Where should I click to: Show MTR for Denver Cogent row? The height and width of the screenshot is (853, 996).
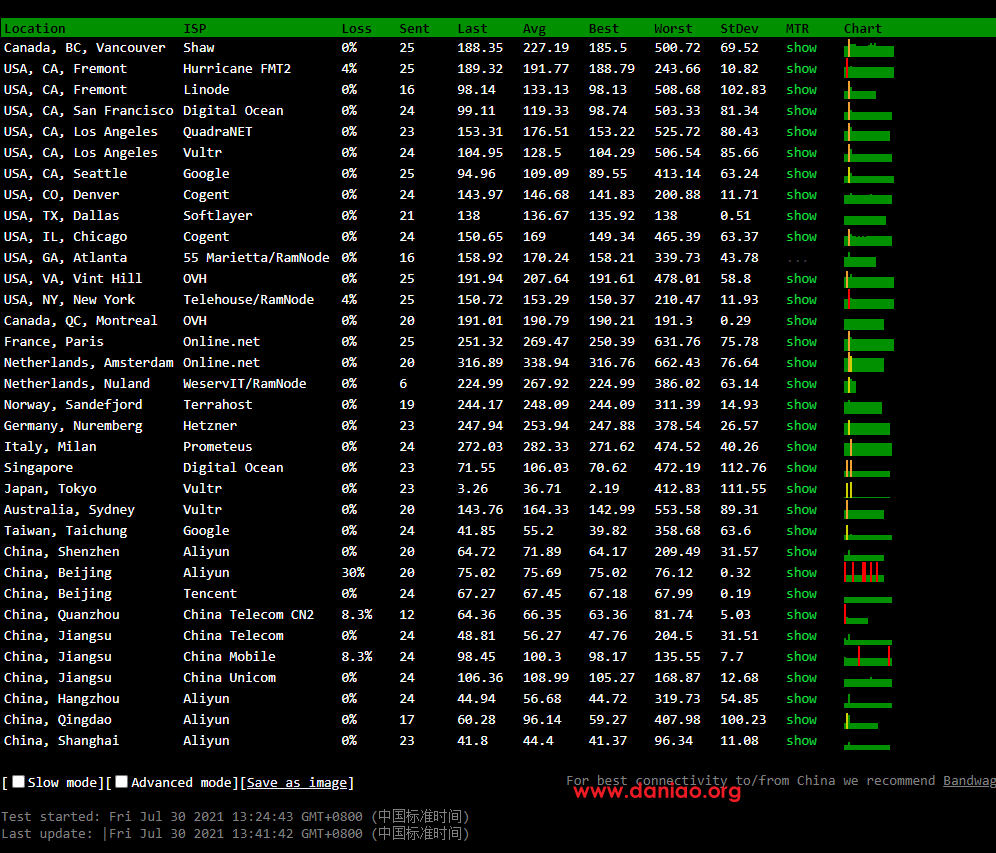pyautogui.click(x=801, y=194)
